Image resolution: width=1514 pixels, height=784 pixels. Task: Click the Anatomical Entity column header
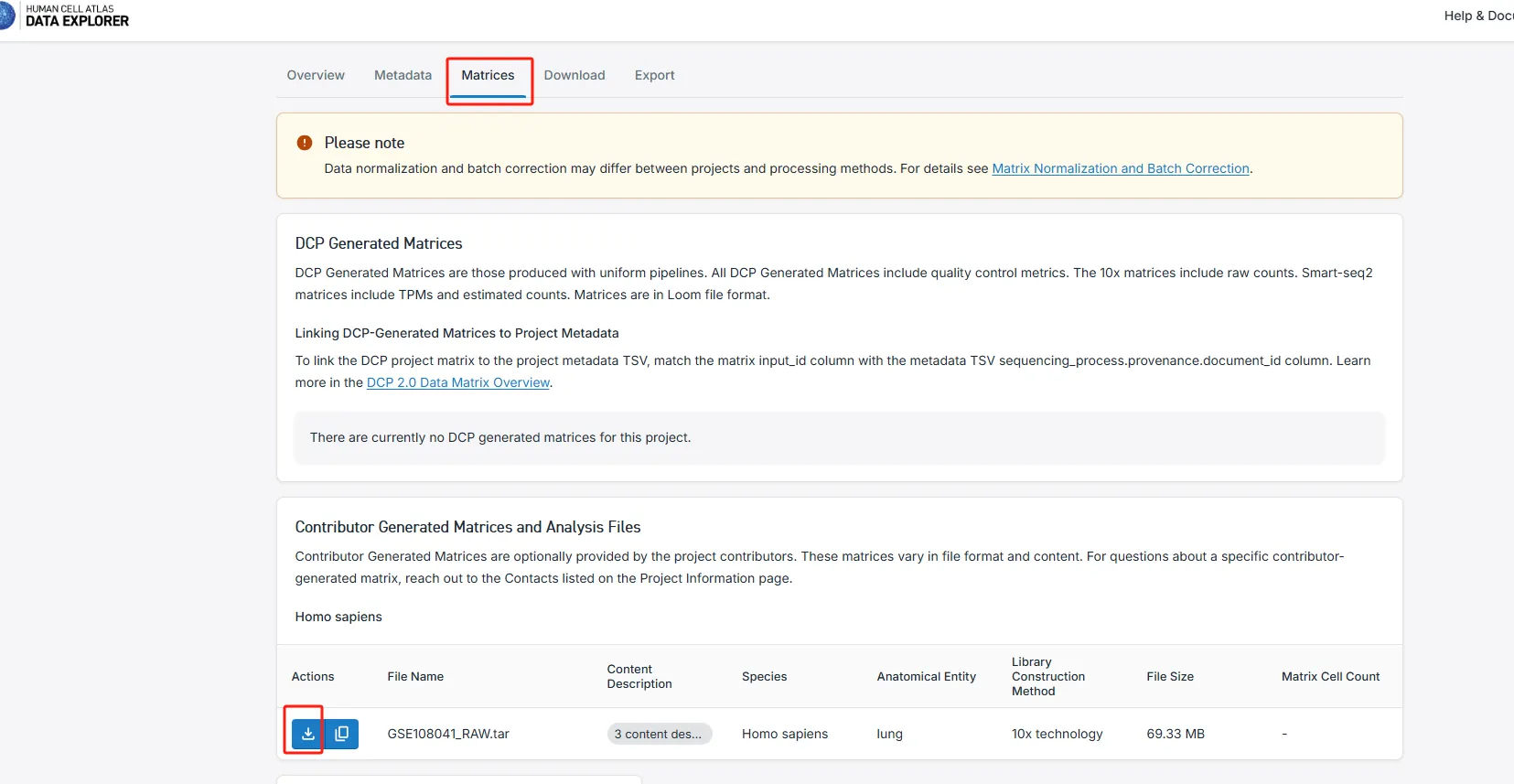[926, 677]
